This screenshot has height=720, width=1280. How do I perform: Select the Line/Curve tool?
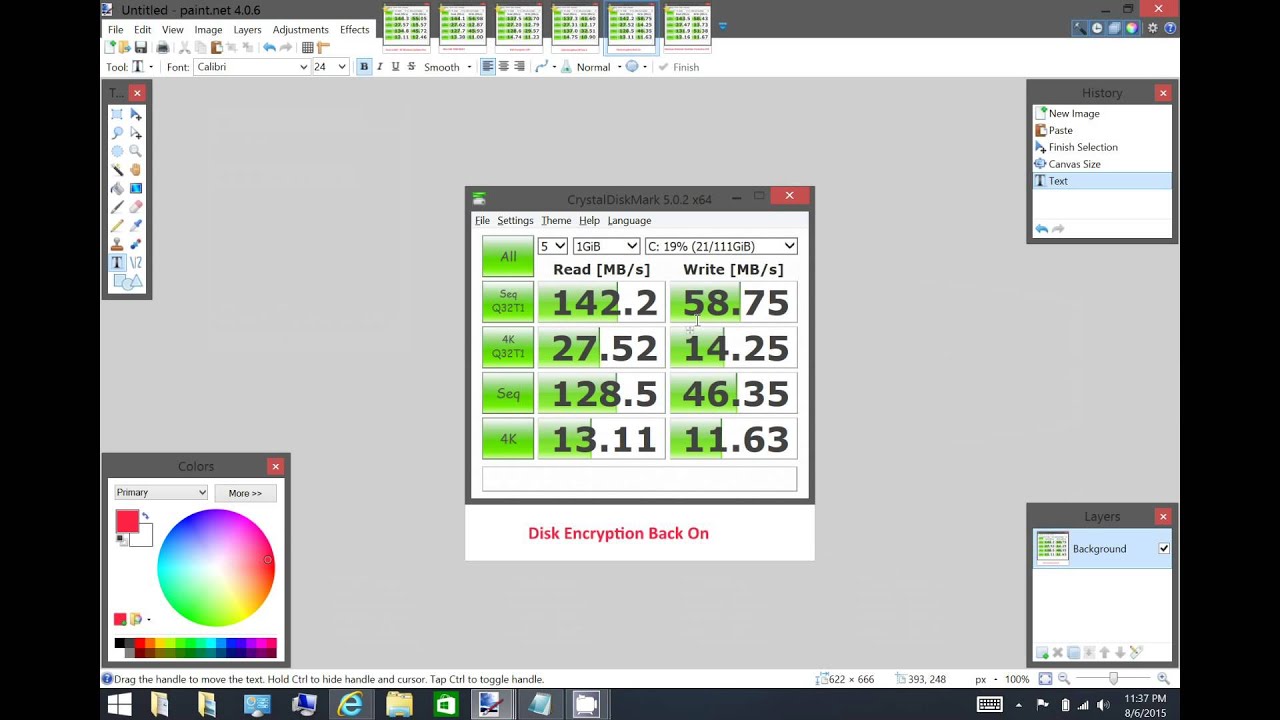[136, 262]
